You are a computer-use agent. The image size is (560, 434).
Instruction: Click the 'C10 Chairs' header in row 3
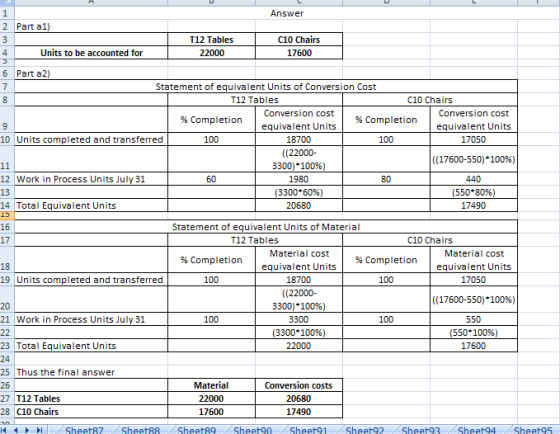coord(299,39)
